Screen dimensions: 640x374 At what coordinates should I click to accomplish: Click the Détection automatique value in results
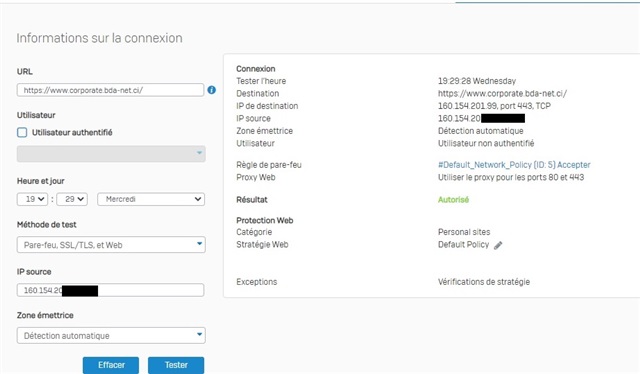(480, 131)
